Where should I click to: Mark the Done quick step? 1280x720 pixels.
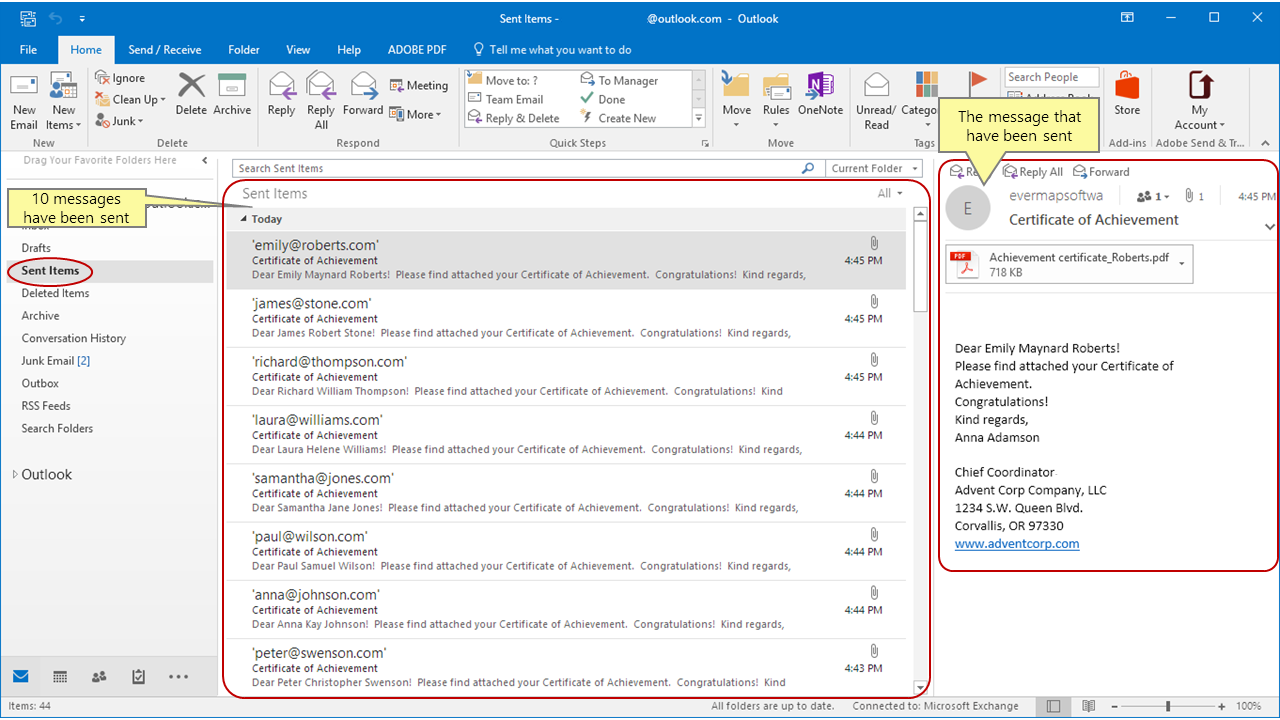point(608,99)
